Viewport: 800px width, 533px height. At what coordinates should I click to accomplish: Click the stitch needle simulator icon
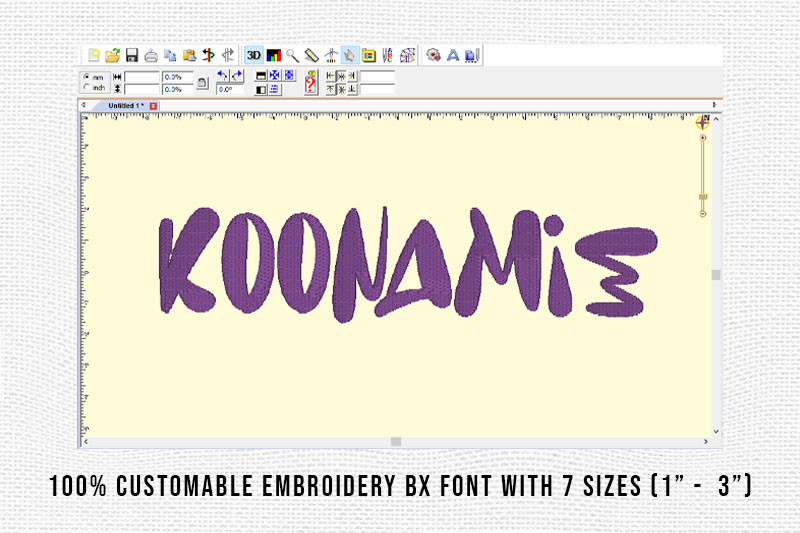click(331, 55)
